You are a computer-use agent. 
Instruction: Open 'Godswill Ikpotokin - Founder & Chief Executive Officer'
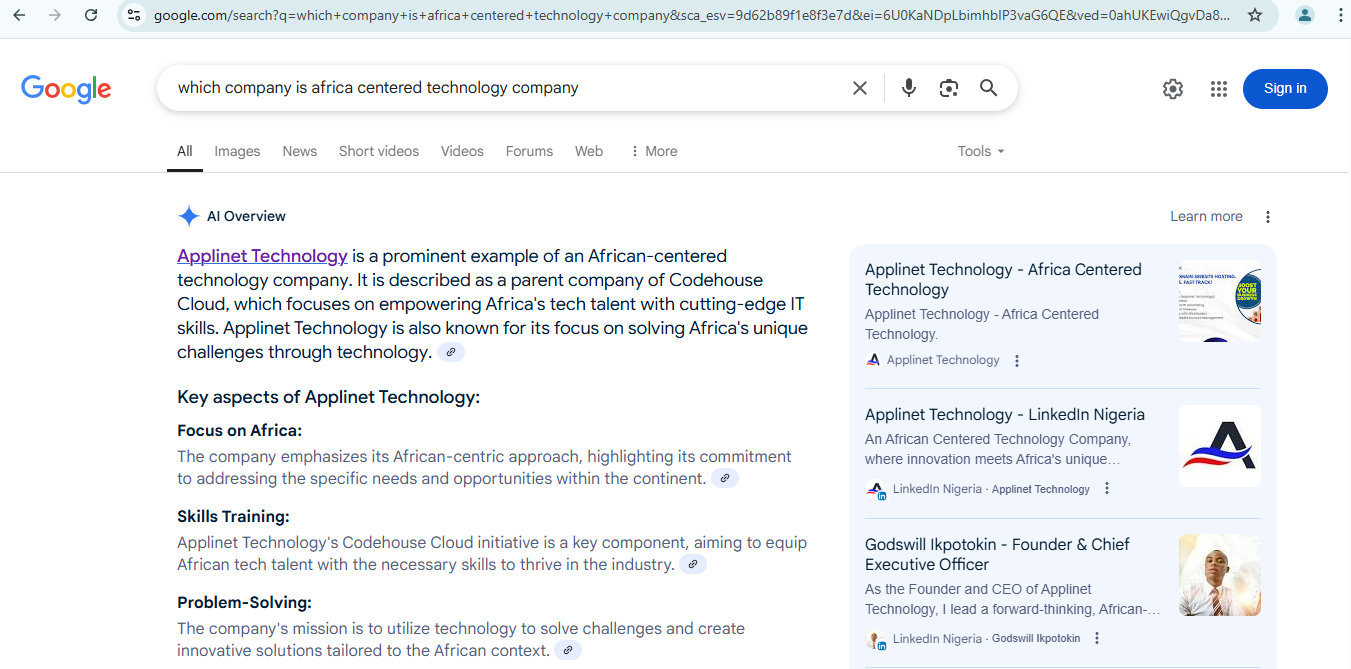997,554
